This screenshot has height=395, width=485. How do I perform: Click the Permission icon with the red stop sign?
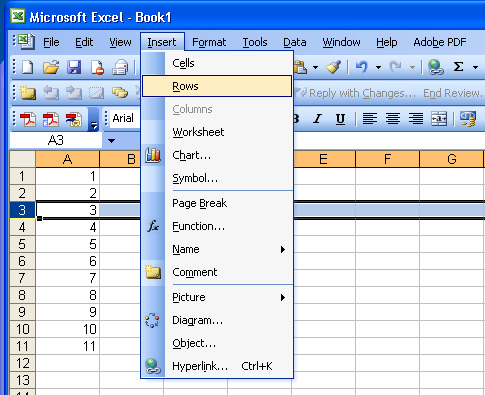point(97,67)
